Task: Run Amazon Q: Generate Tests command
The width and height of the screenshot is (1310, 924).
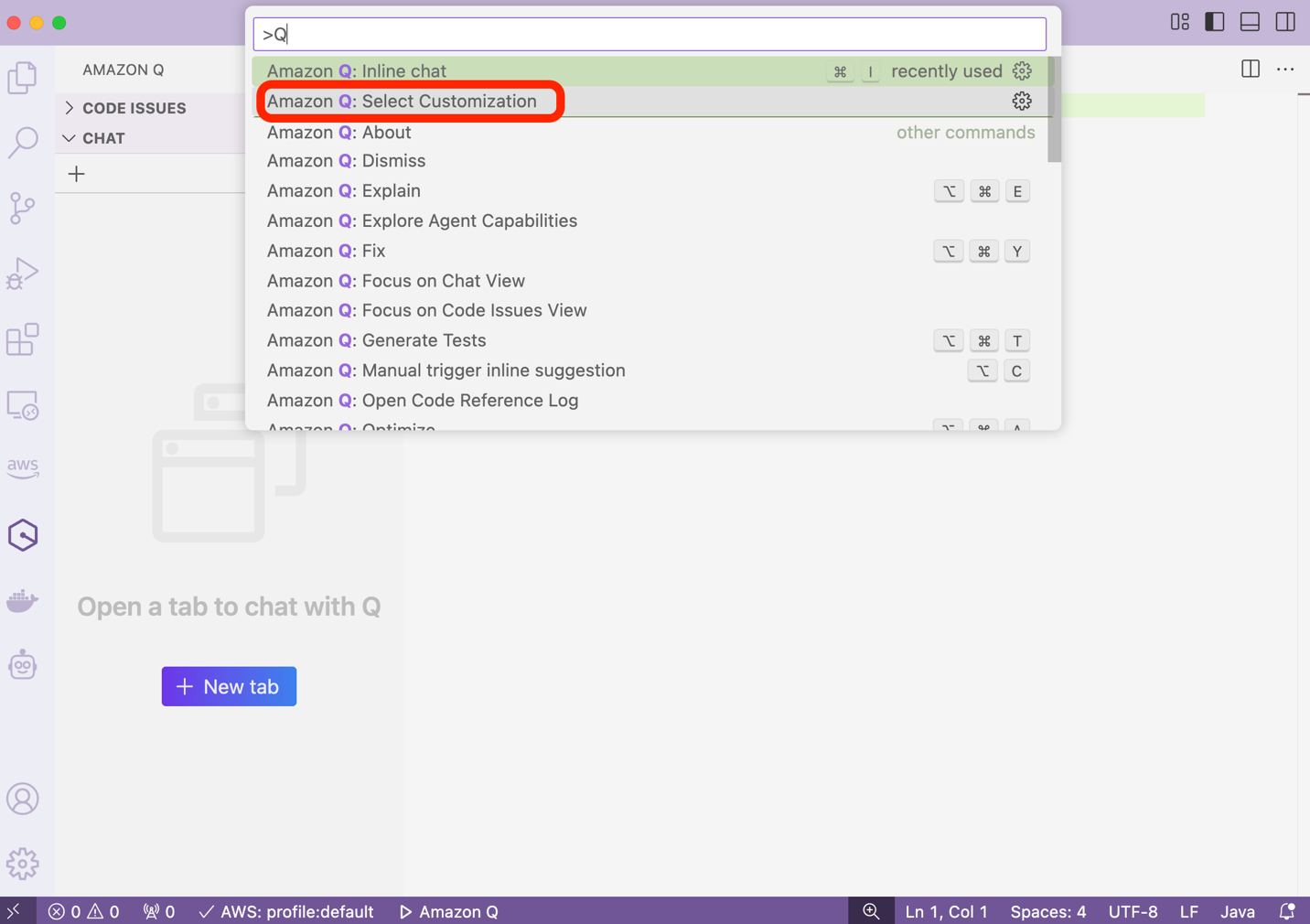Action: (x=650, y=340)
